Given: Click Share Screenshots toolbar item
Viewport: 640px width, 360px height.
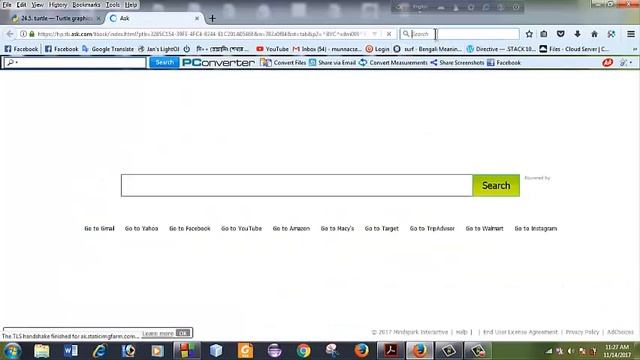Looking at the screenshot, I should pos(457,62).
